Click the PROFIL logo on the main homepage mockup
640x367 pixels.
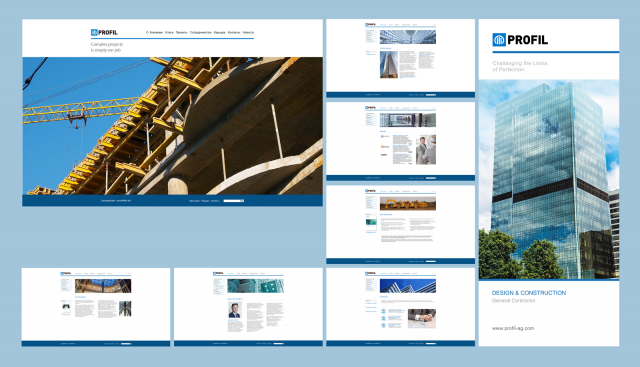pos(104,32)
